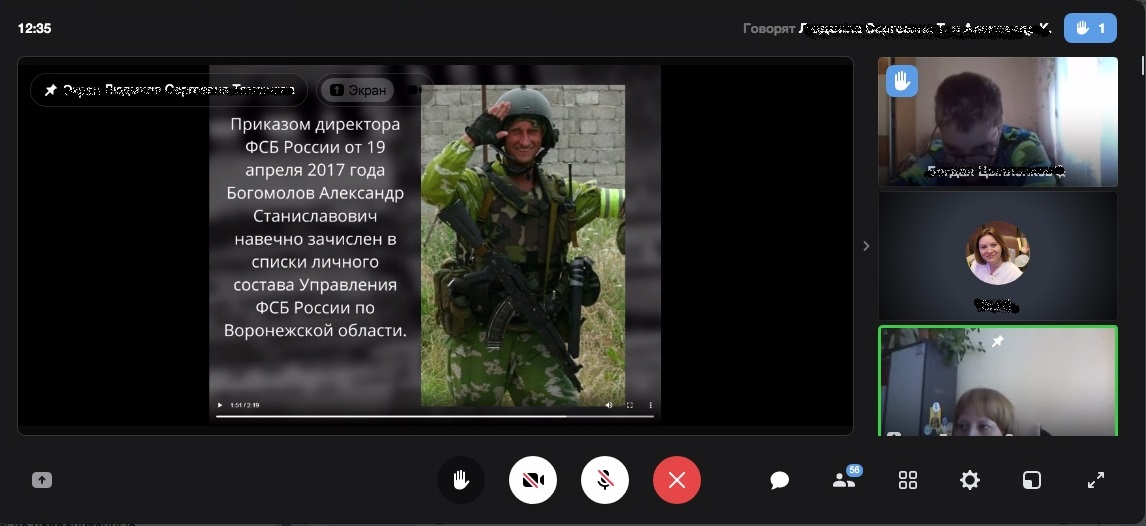Open the shared video's three-dot options menu
Viewport: 1146px width, 526px height.
[650, 405]
